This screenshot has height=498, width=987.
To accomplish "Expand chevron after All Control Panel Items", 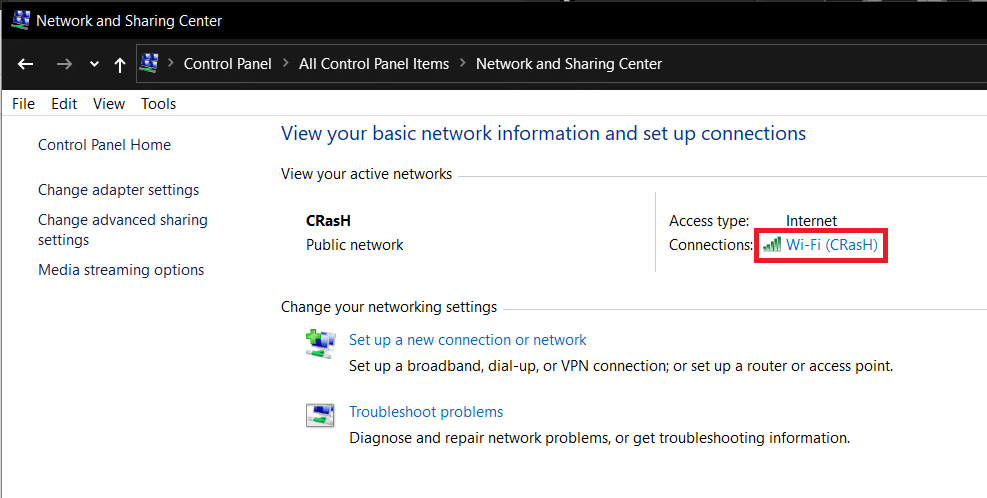I will (463, 63).
